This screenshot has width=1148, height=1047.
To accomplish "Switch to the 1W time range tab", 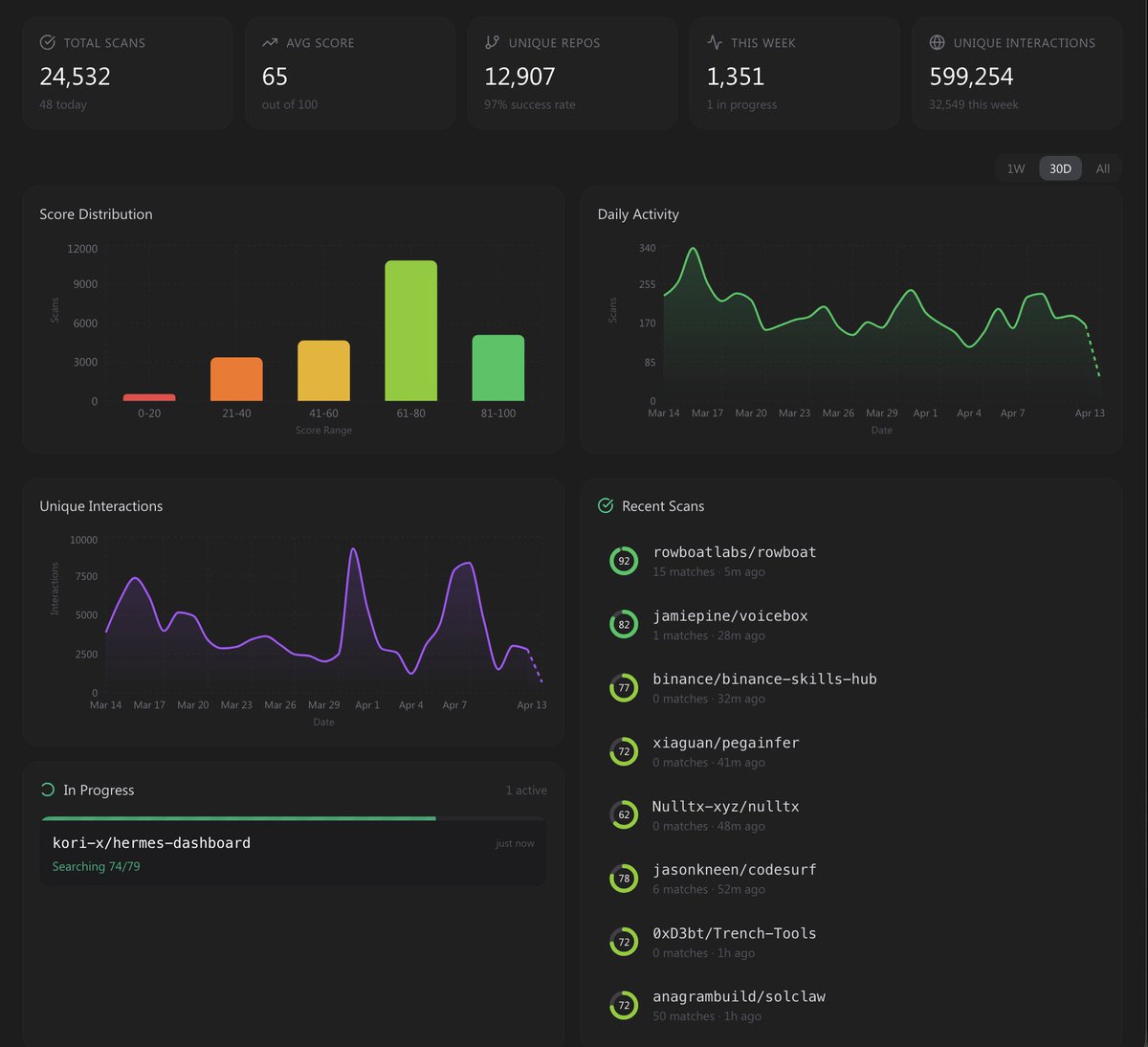I will pos(1016,167).
